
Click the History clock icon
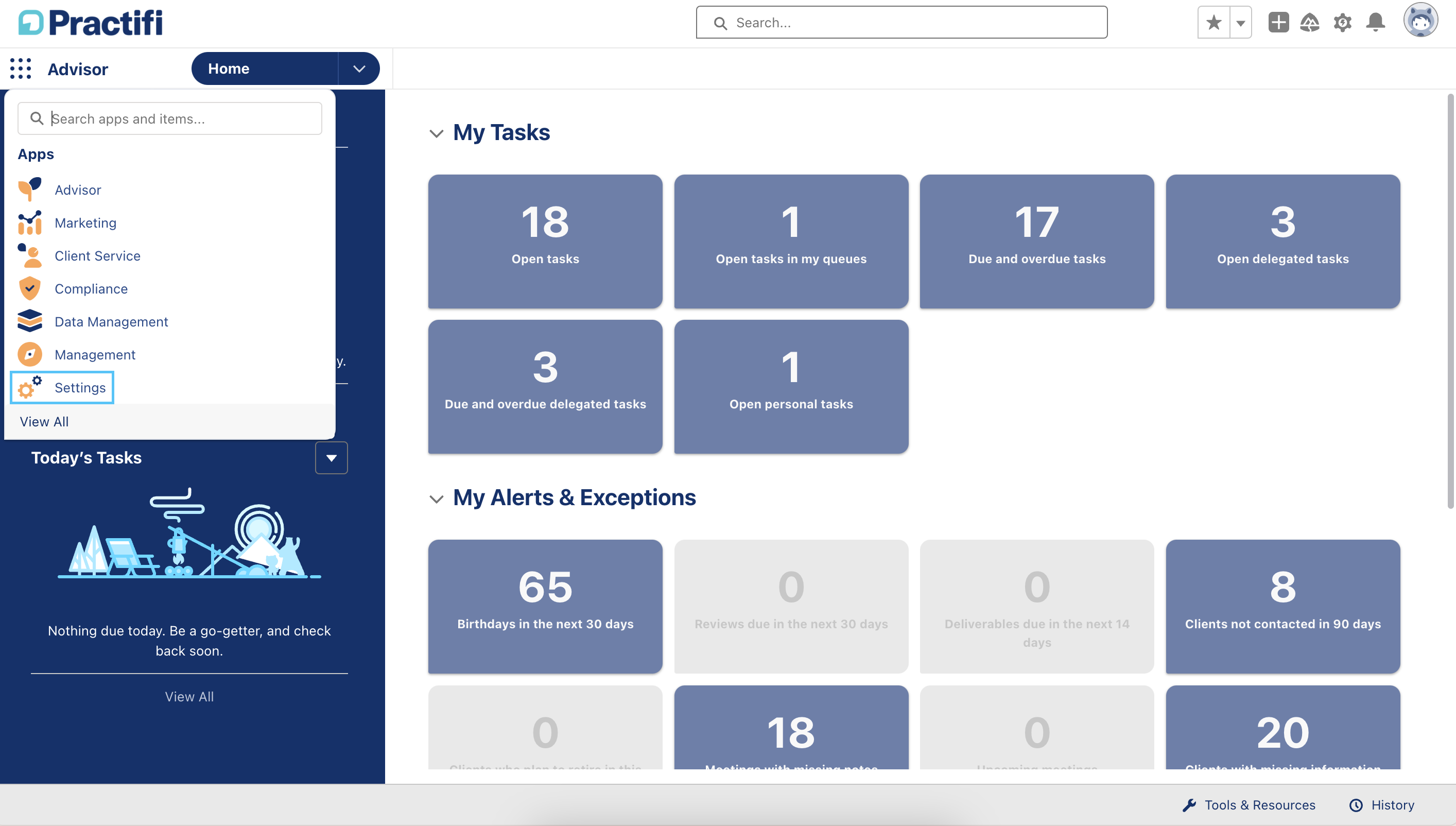1356,805
